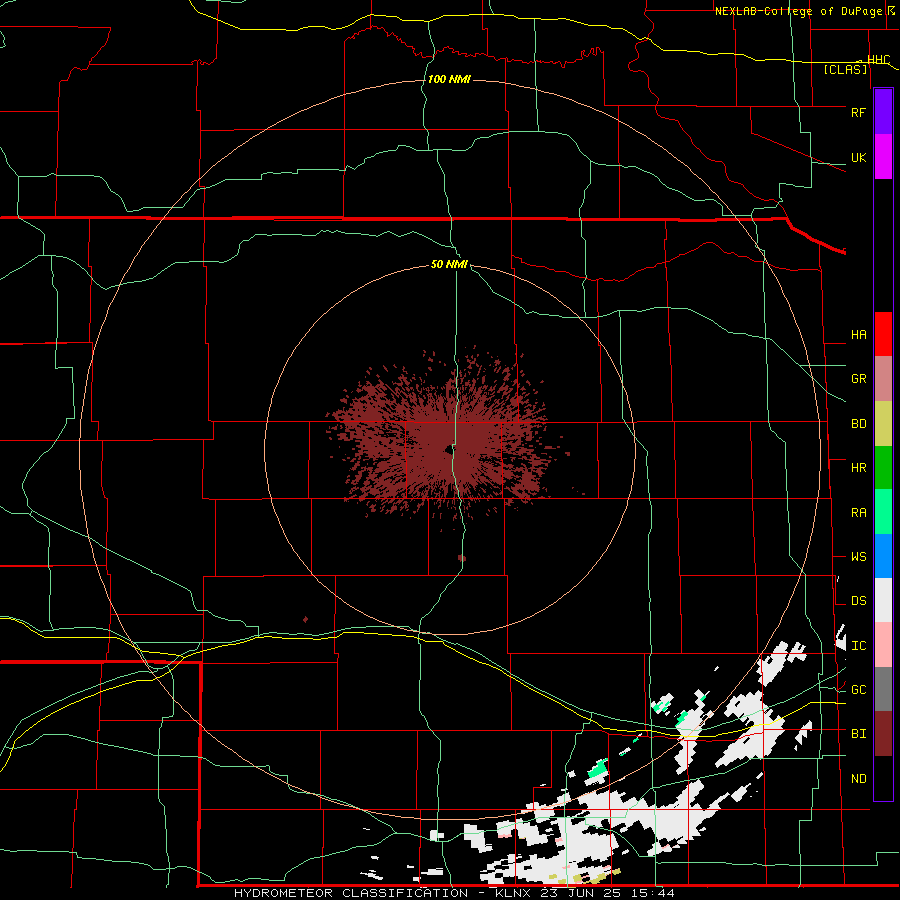The height and width of the screenshot is (900, 900).
Task: Select the dusty pink GR legend swatch
Action: pyautogui.click(x=883, y=379)
